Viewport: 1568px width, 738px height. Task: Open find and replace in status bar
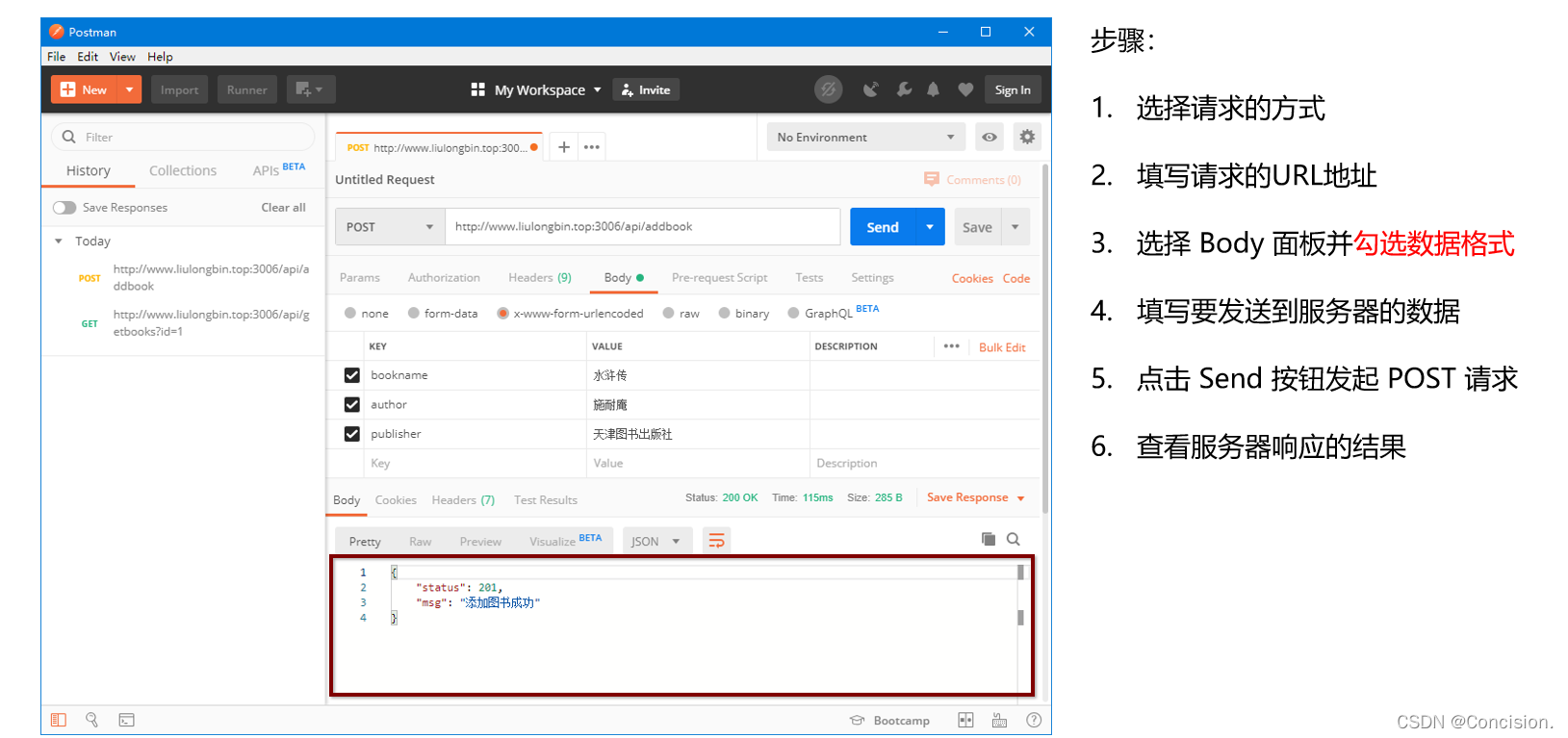[92, 720]
